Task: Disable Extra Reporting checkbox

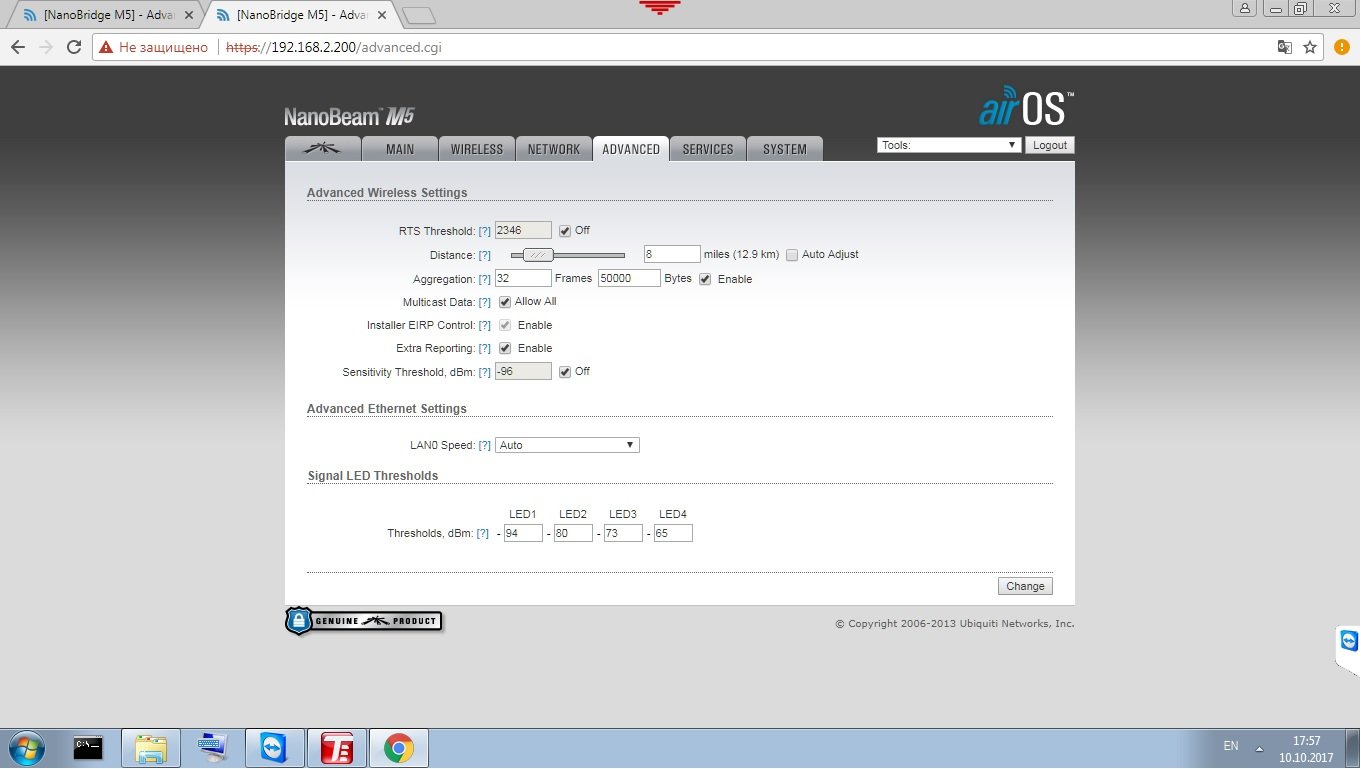Action: click(x=505, y=348)
